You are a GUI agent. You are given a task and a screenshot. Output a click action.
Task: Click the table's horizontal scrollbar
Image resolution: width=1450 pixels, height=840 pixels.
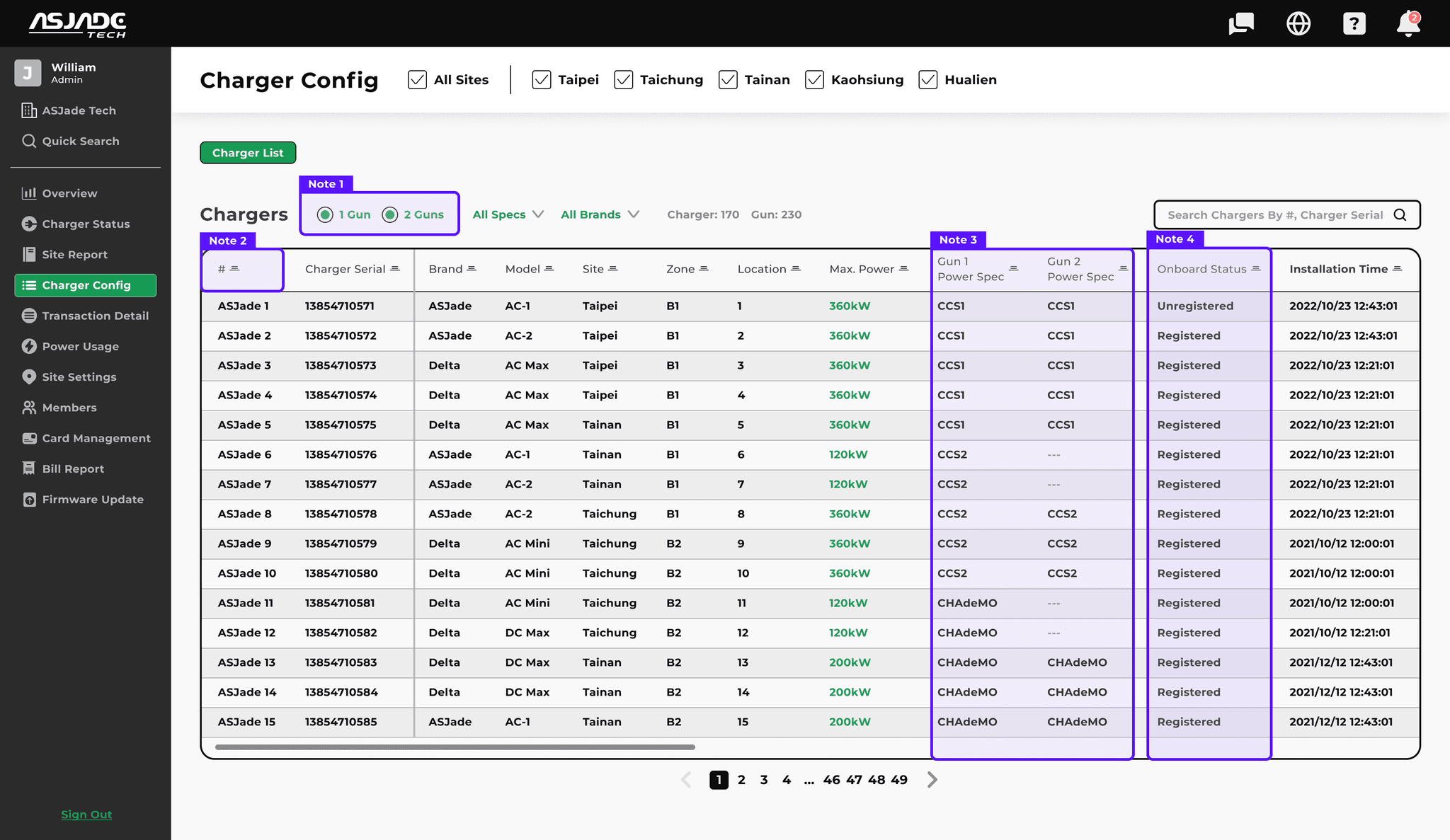tap(455, 747)
